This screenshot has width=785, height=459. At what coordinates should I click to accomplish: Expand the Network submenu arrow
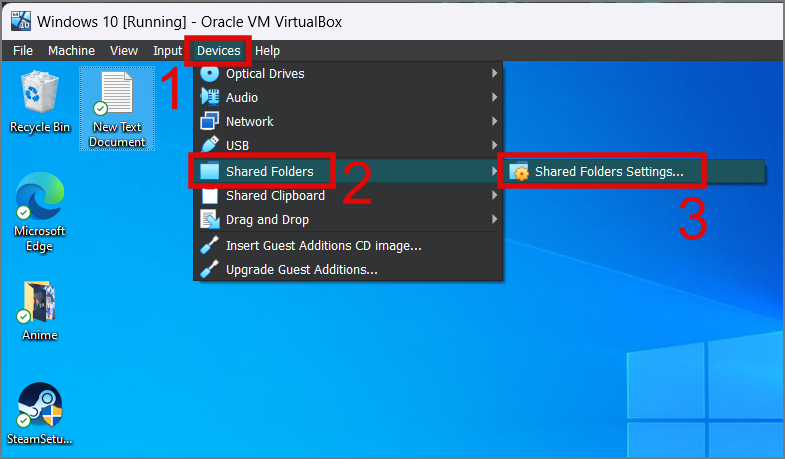click(495, 121)
